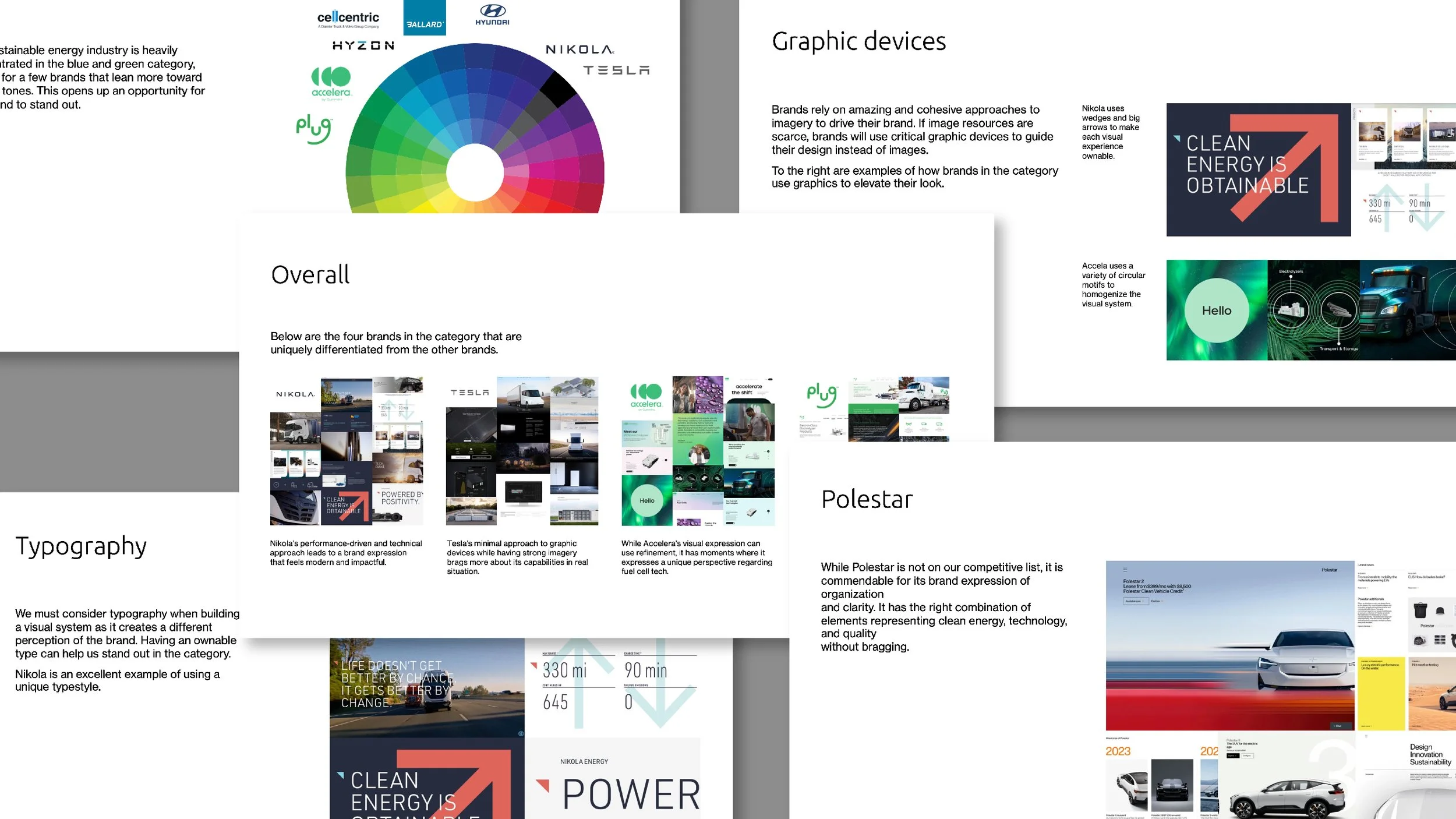The image size is (1456, 819).
Task: Click the large POWER headline text
Action: pyautogui.click(x=631, y=795)
